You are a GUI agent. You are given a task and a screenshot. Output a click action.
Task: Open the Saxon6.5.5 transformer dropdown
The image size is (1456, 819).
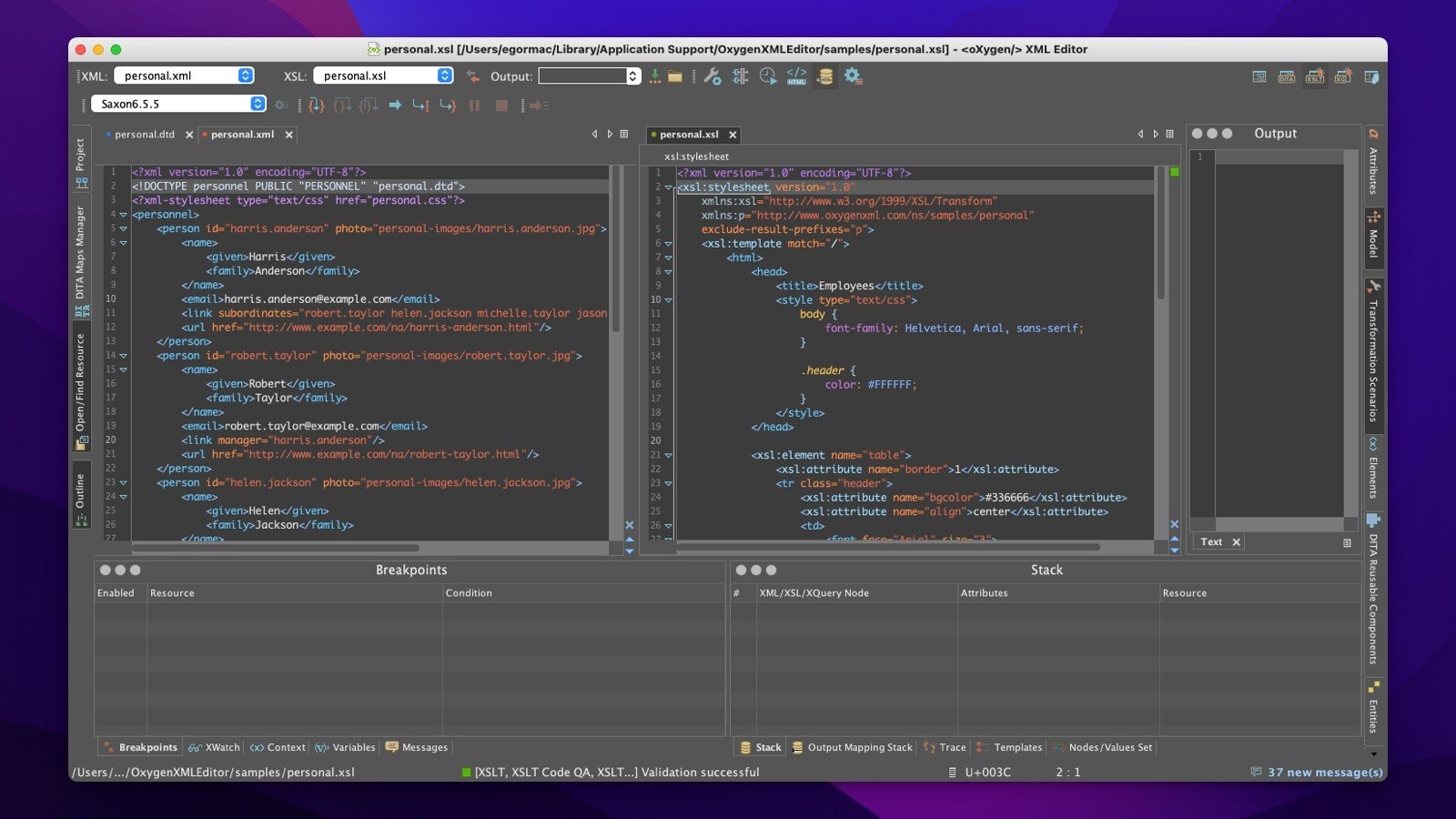[178, 105]
